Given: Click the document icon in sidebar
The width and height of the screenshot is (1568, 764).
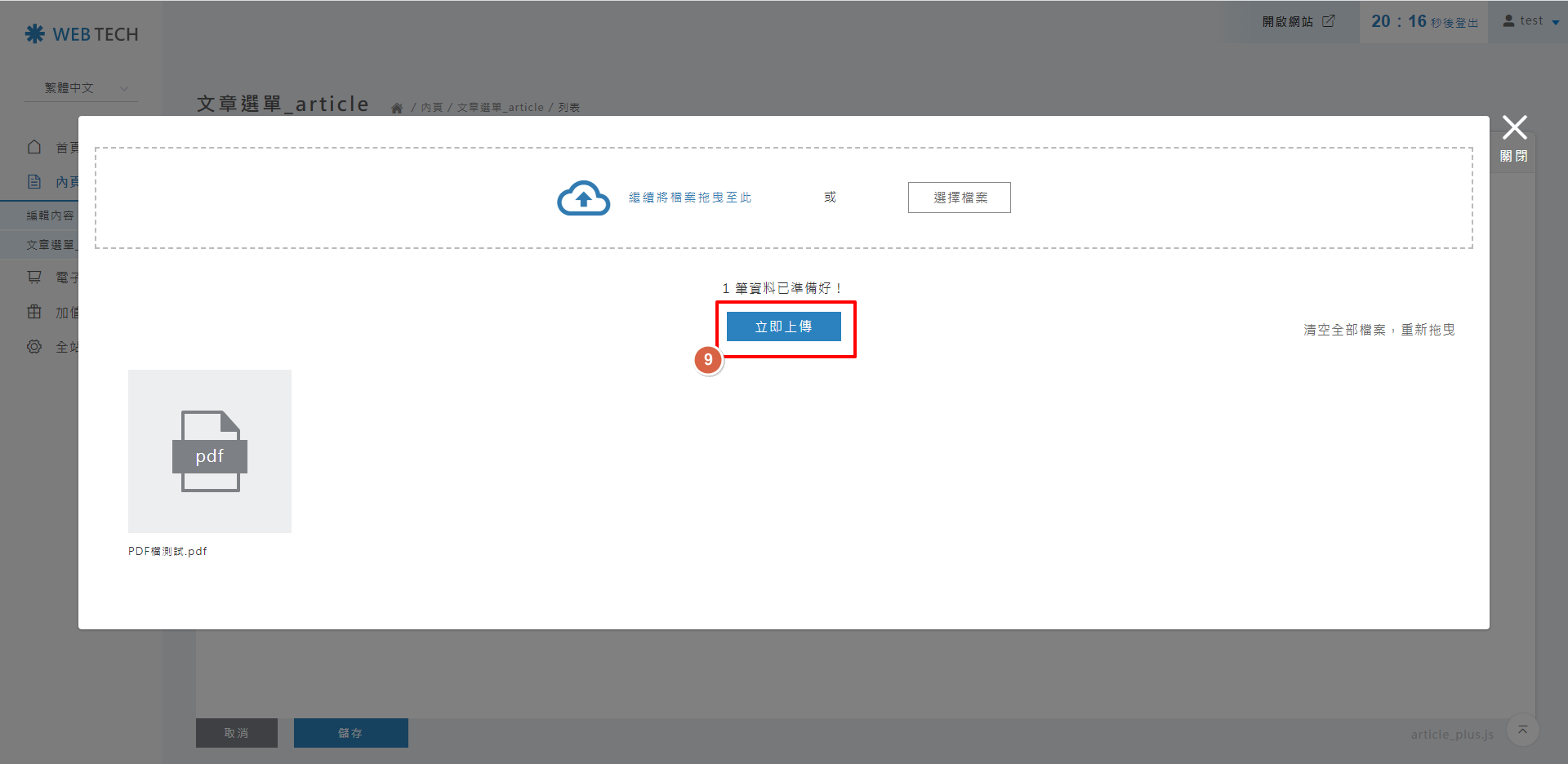Looking at the screenshot, I should 34,181.
